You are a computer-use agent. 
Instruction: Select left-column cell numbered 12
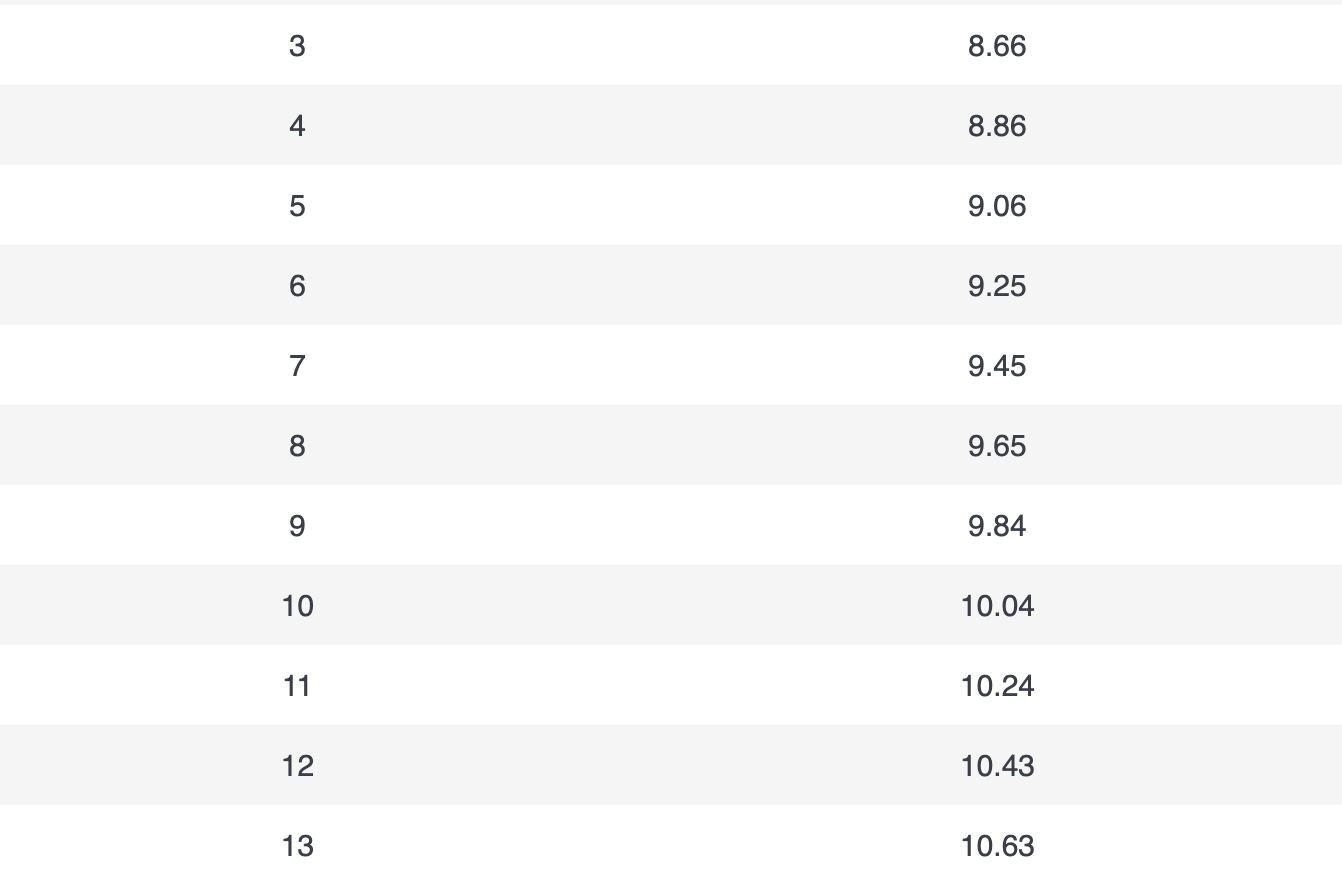point(297,766)
